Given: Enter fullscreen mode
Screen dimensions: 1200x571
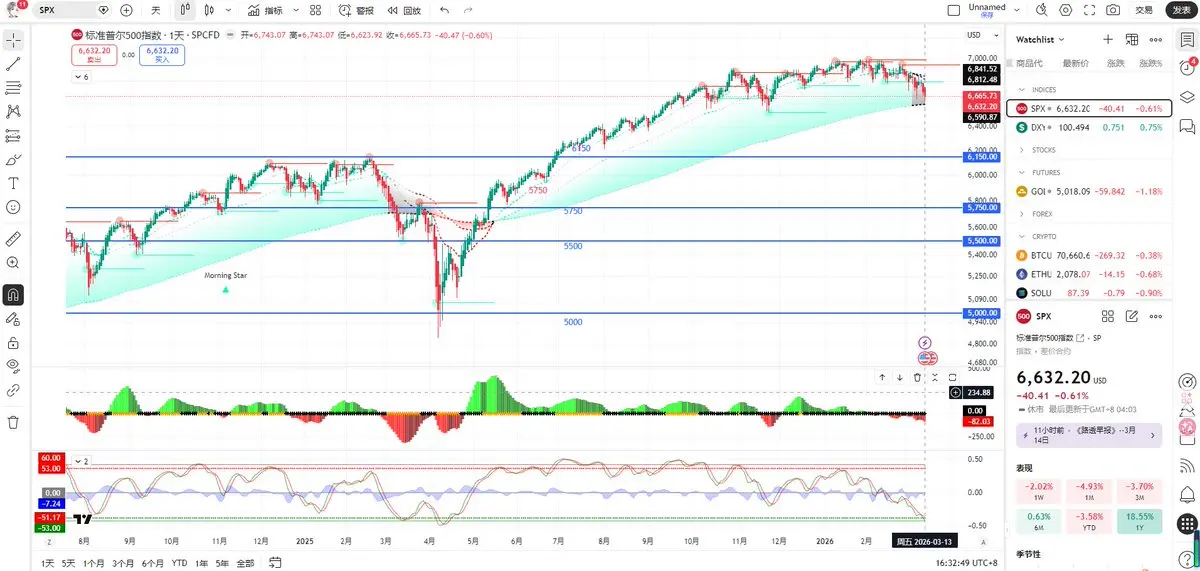Looking at the screenshot, I should [1090, 10].
